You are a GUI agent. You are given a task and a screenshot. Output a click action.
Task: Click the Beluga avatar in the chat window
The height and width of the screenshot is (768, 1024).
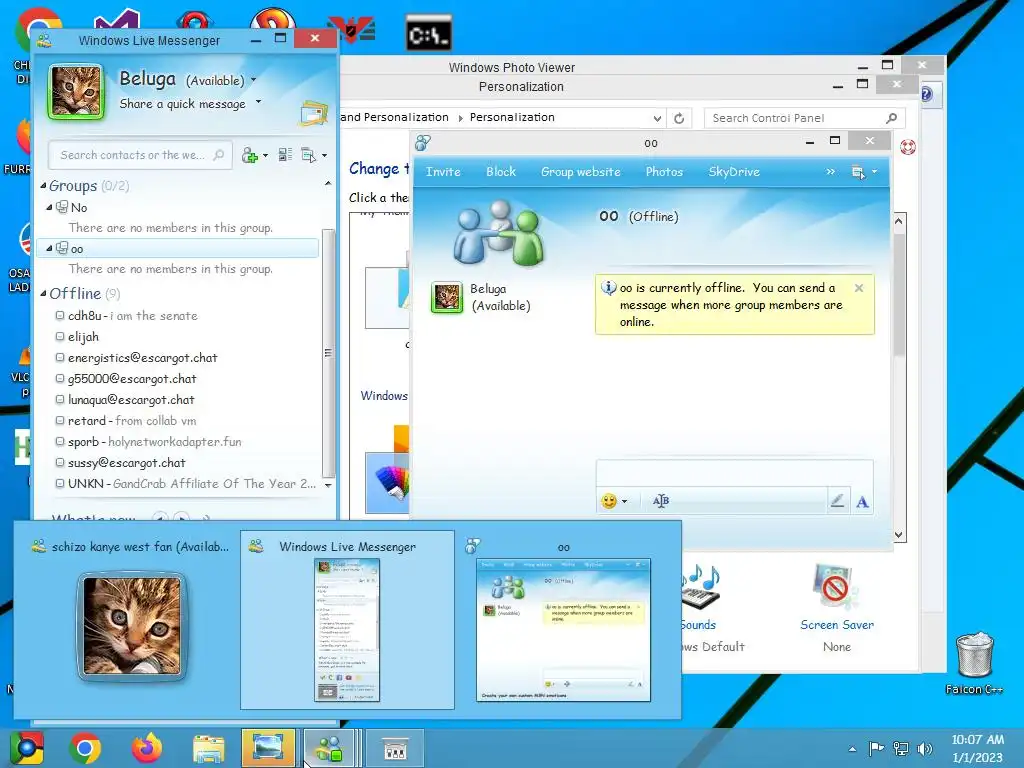[x=447, y=297]
